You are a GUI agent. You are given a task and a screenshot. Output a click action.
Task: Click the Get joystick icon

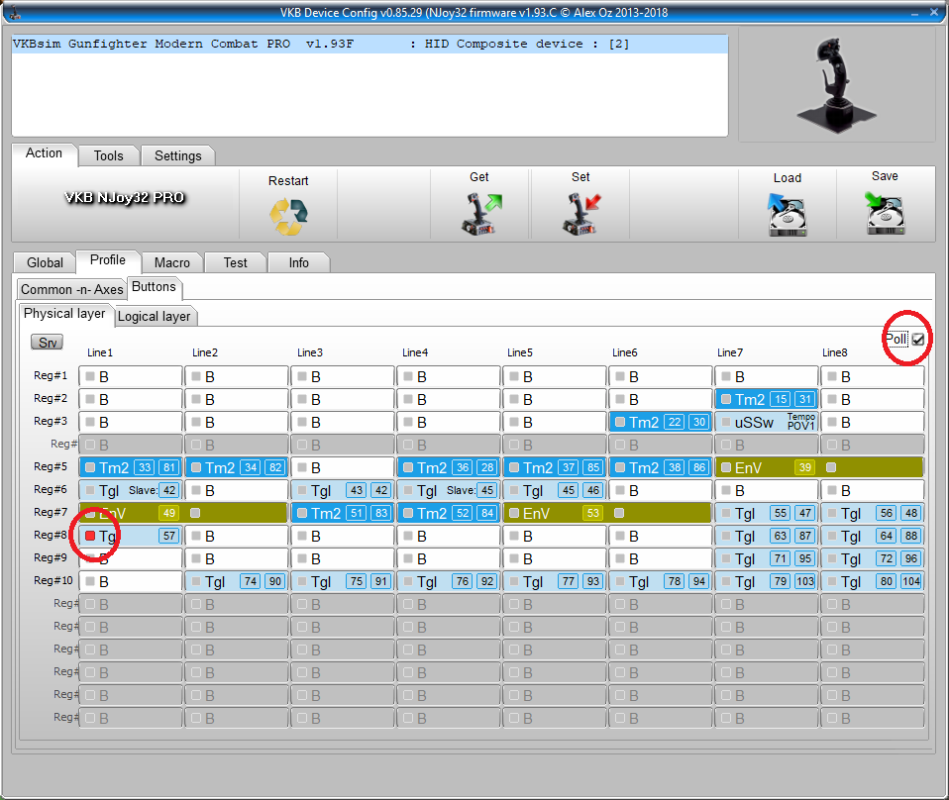[x=479, y=213]
